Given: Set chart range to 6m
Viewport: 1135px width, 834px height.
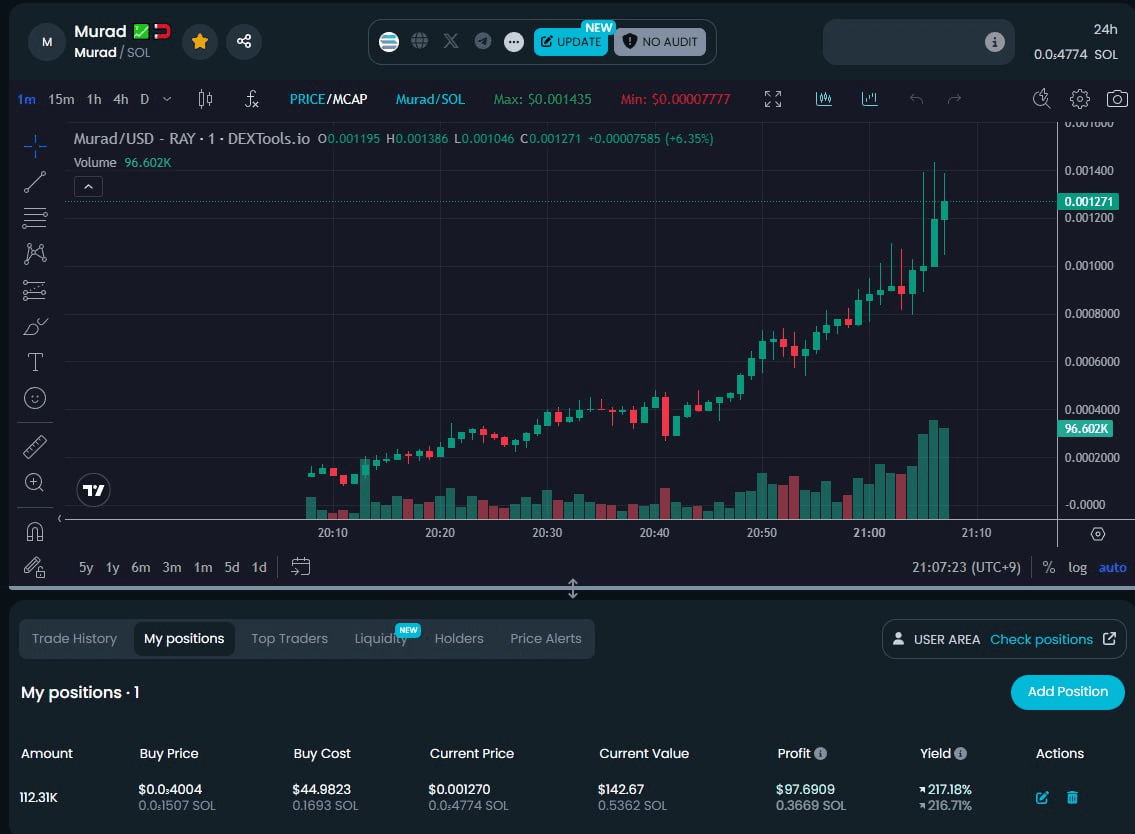Looking at the screenshot, I should pos(140,568).
